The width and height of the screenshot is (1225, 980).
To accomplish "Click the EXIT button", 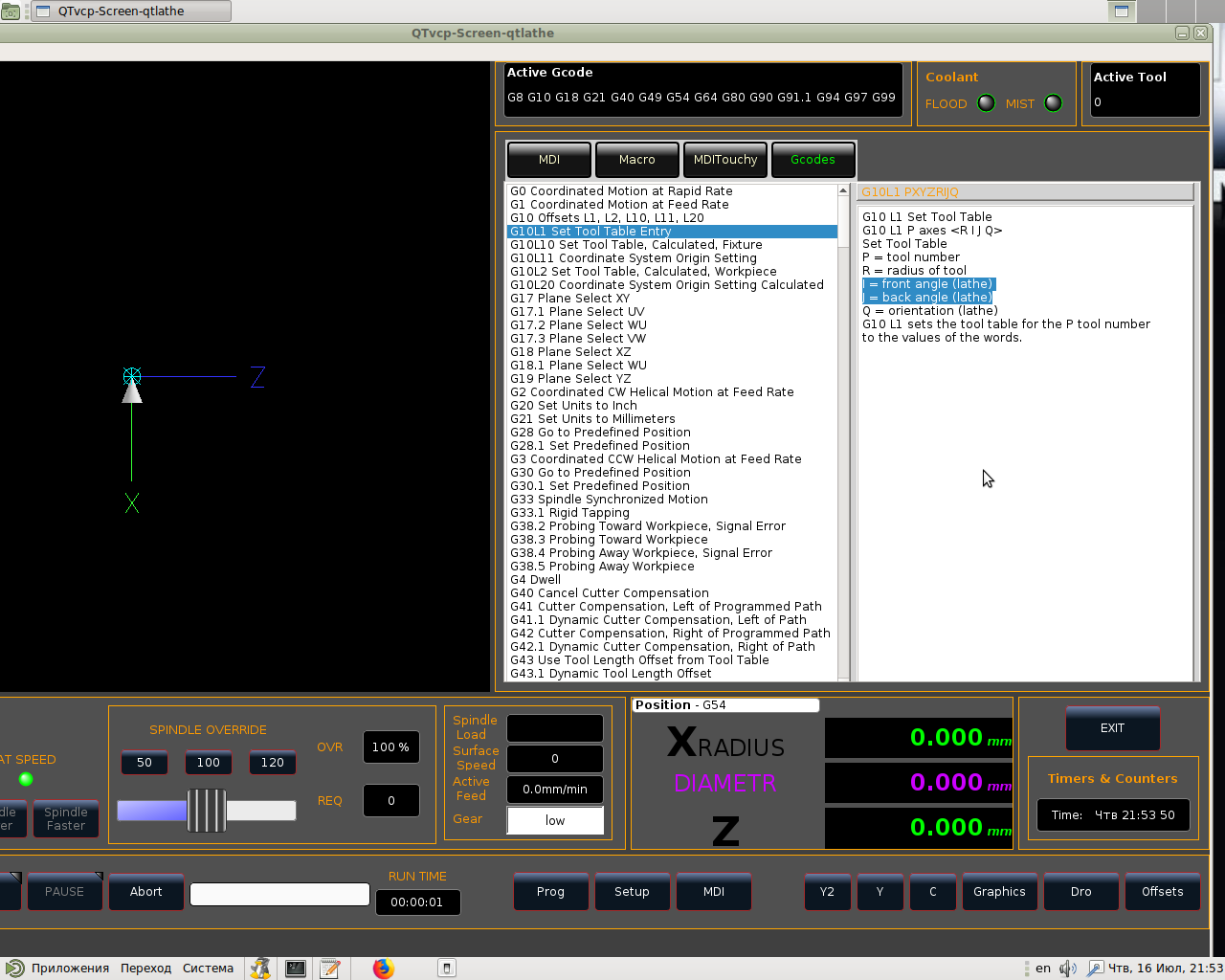I will 1113,728.
